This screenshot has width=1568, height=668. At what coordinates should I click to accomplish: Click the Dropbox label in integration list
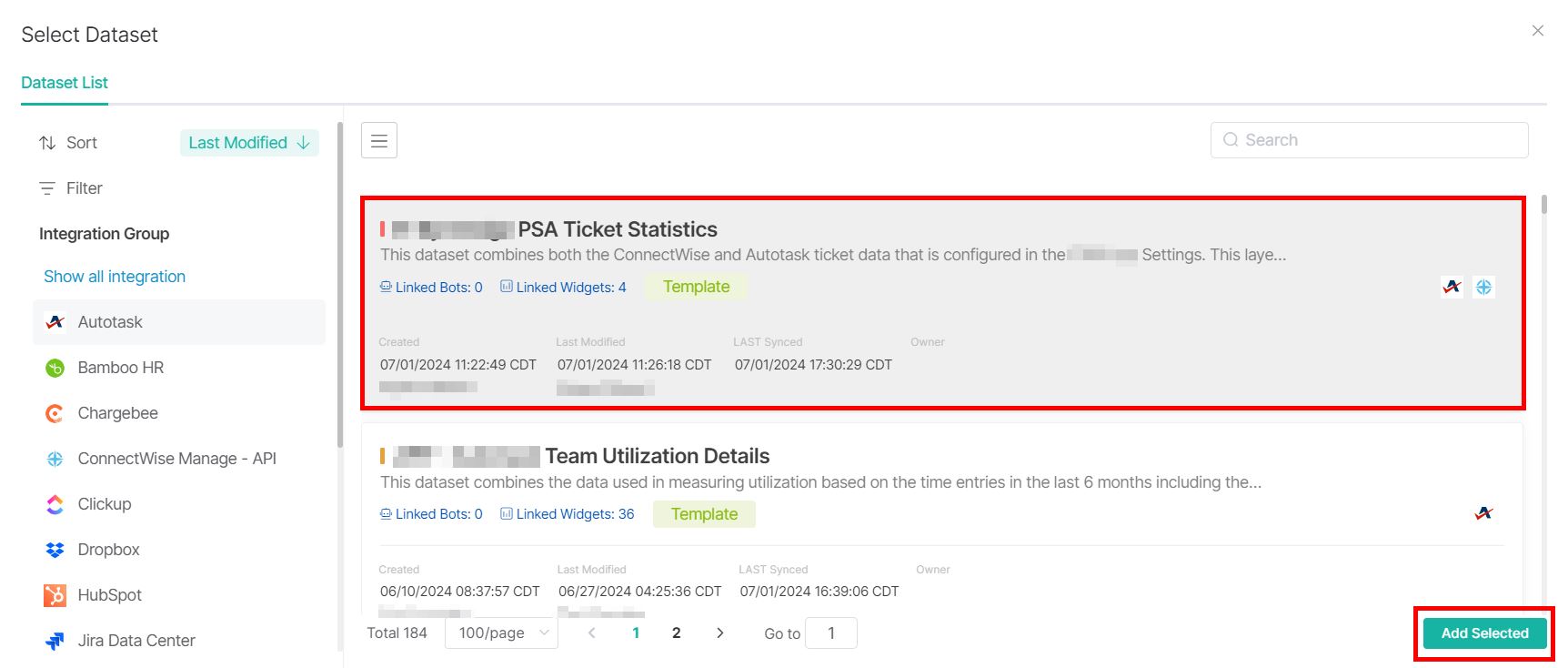[109, 550]
